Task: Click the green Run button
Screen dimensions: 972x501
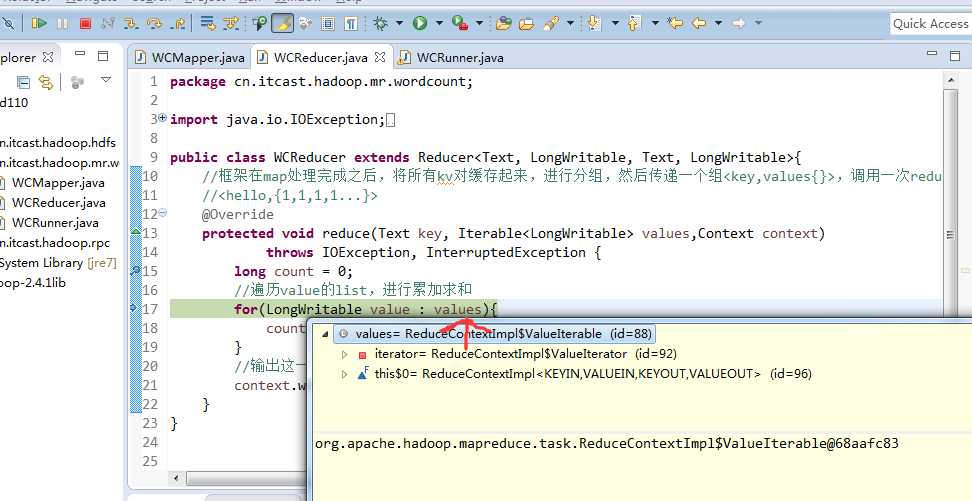Action: 420,24
